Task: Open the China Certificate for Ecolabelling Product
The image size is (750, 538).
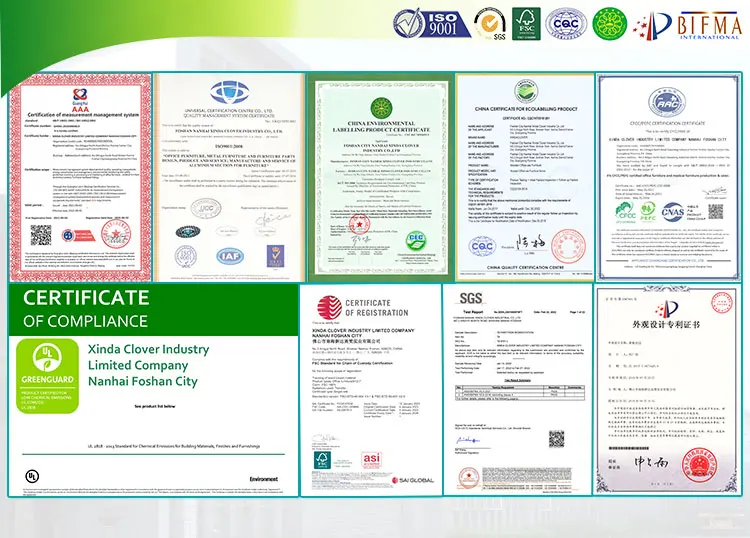Action: (525, 177)
